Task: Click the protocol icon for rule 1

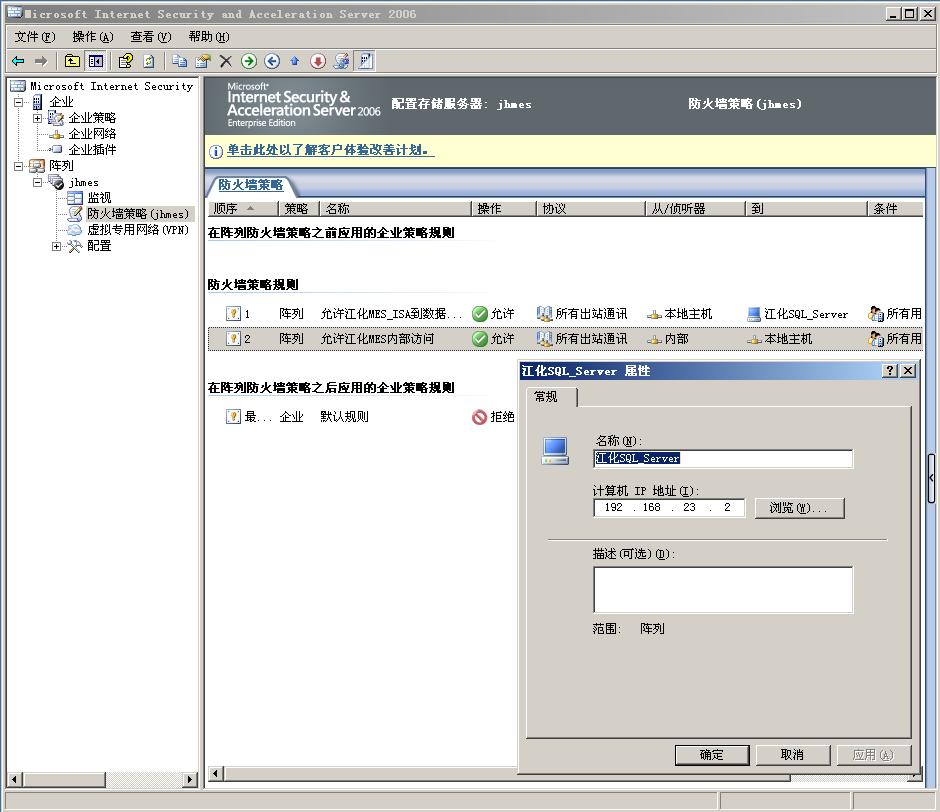Action: 544,314
